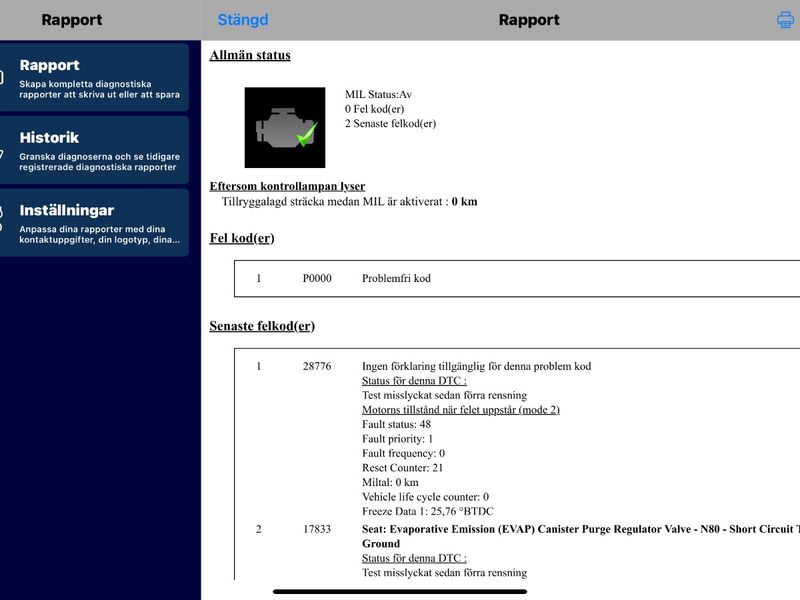Click the 'Problemfri kod' description
Image resolution: width=800 pixels, height=600 pixels.
pos(396,278)
